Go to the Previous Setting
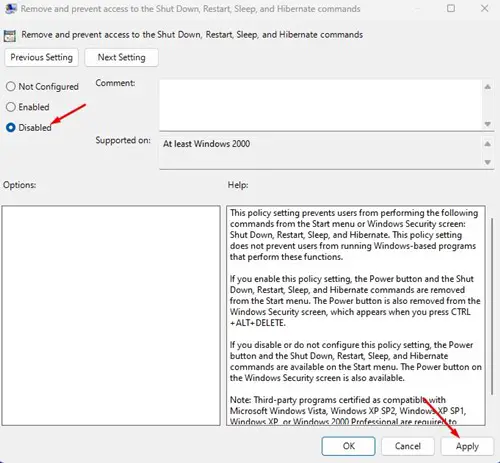The height and width of the screenshot is (463, 500). 41,57
